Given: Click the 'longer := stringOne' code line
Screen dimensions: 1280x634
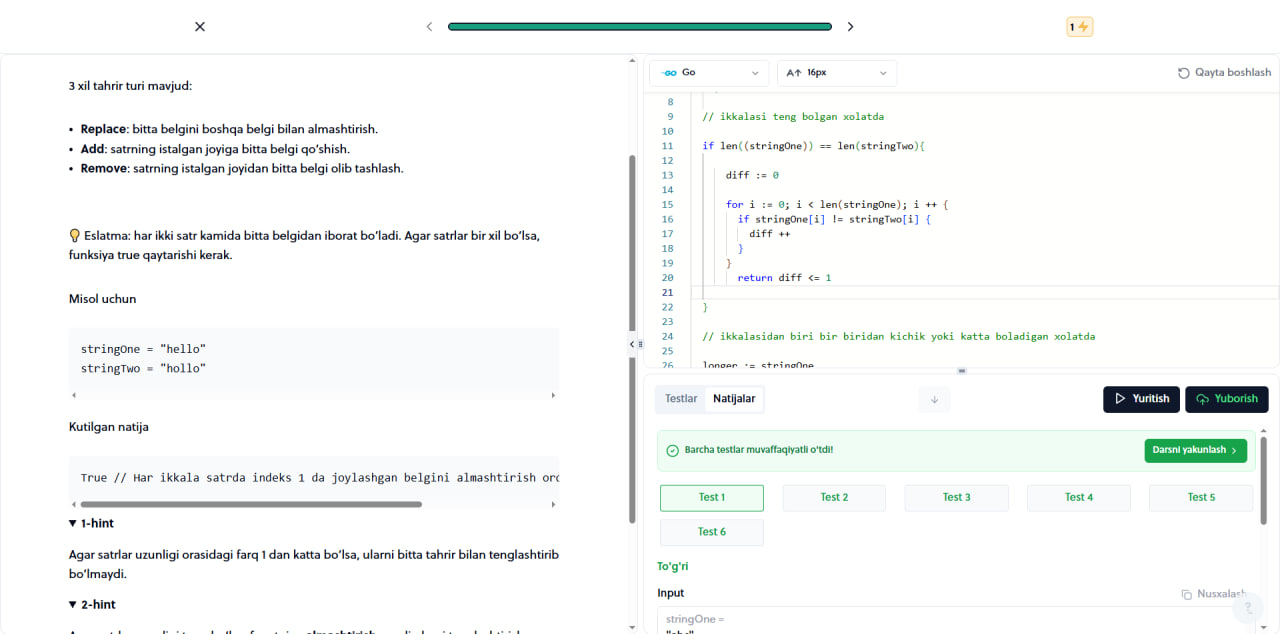Looking at the screenshot, I should tap(758, 365).
